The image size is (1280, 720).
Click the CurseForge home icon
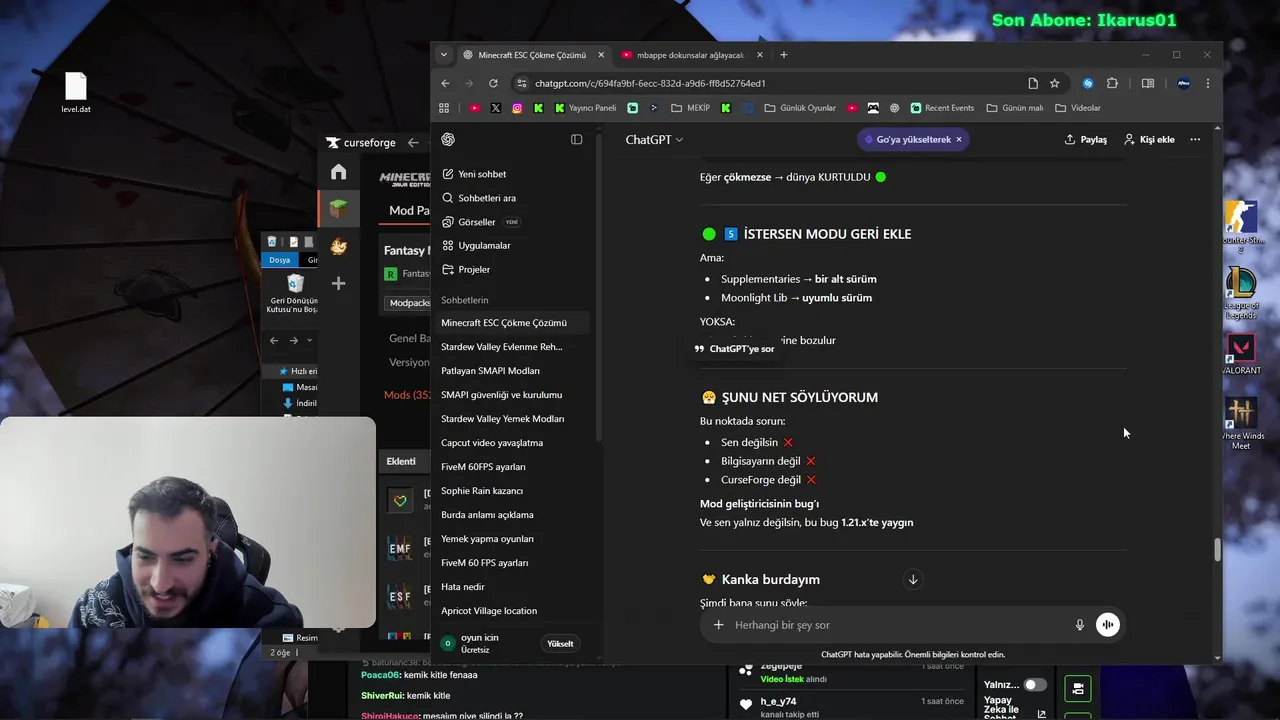coord(339,172)
